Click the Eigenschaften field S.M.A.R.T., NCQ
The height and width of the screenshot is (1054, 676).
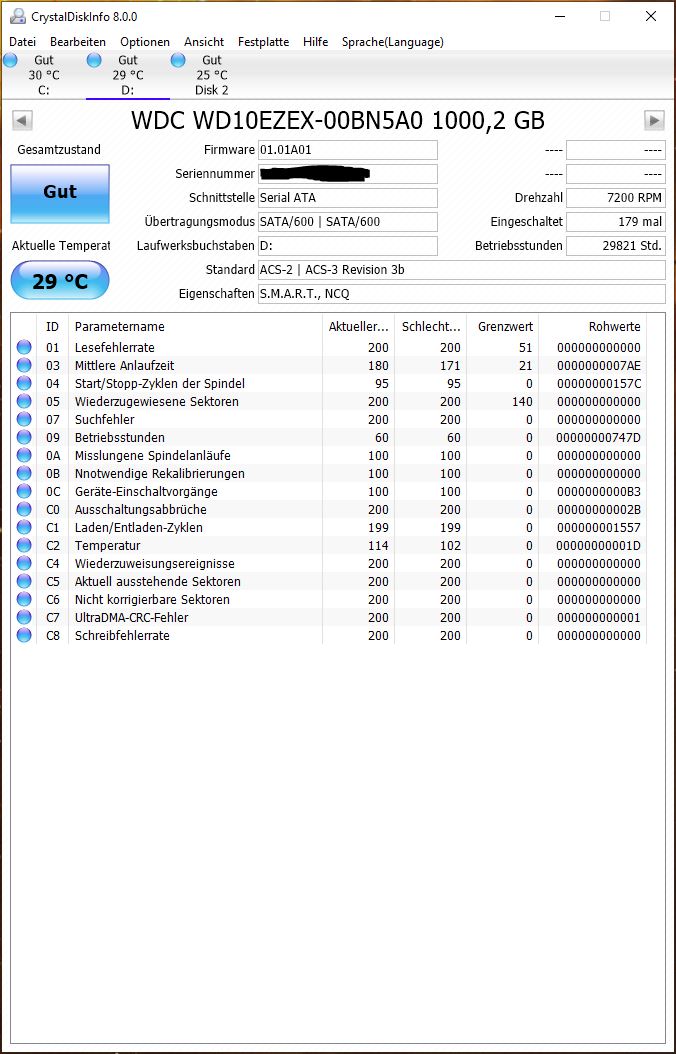(462, 294)
